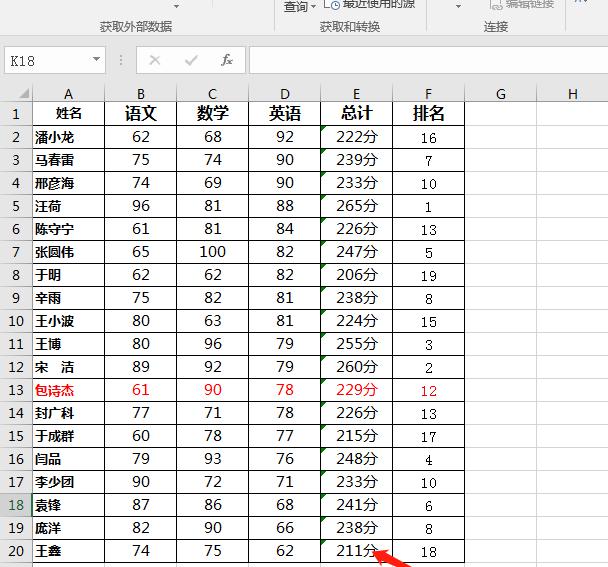Click the Name Box showing K18
The height and width of the screenshot is (567, 608).
(55, 60)
